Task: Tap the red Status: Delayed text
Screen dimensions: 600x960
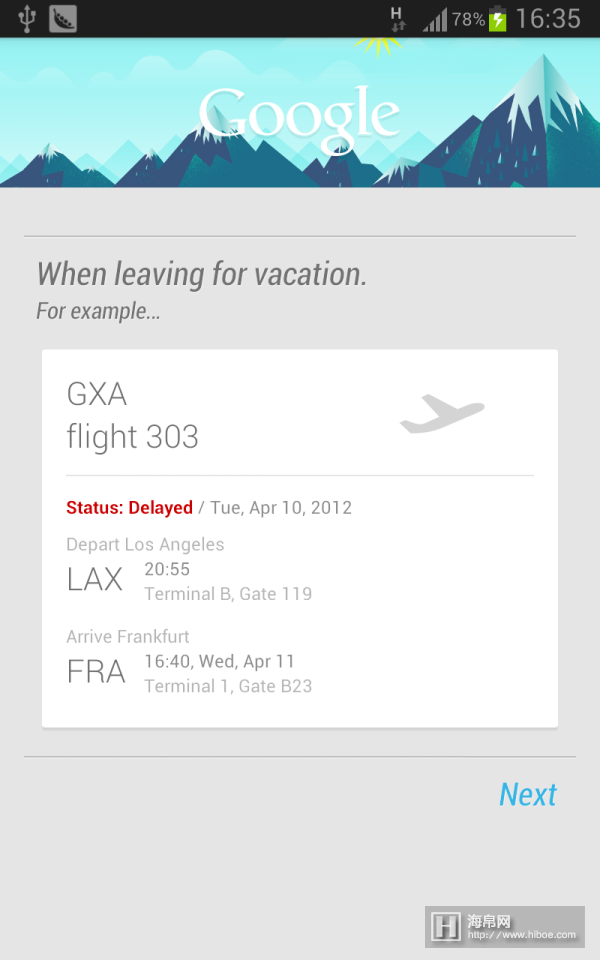Action: [129, 508]
